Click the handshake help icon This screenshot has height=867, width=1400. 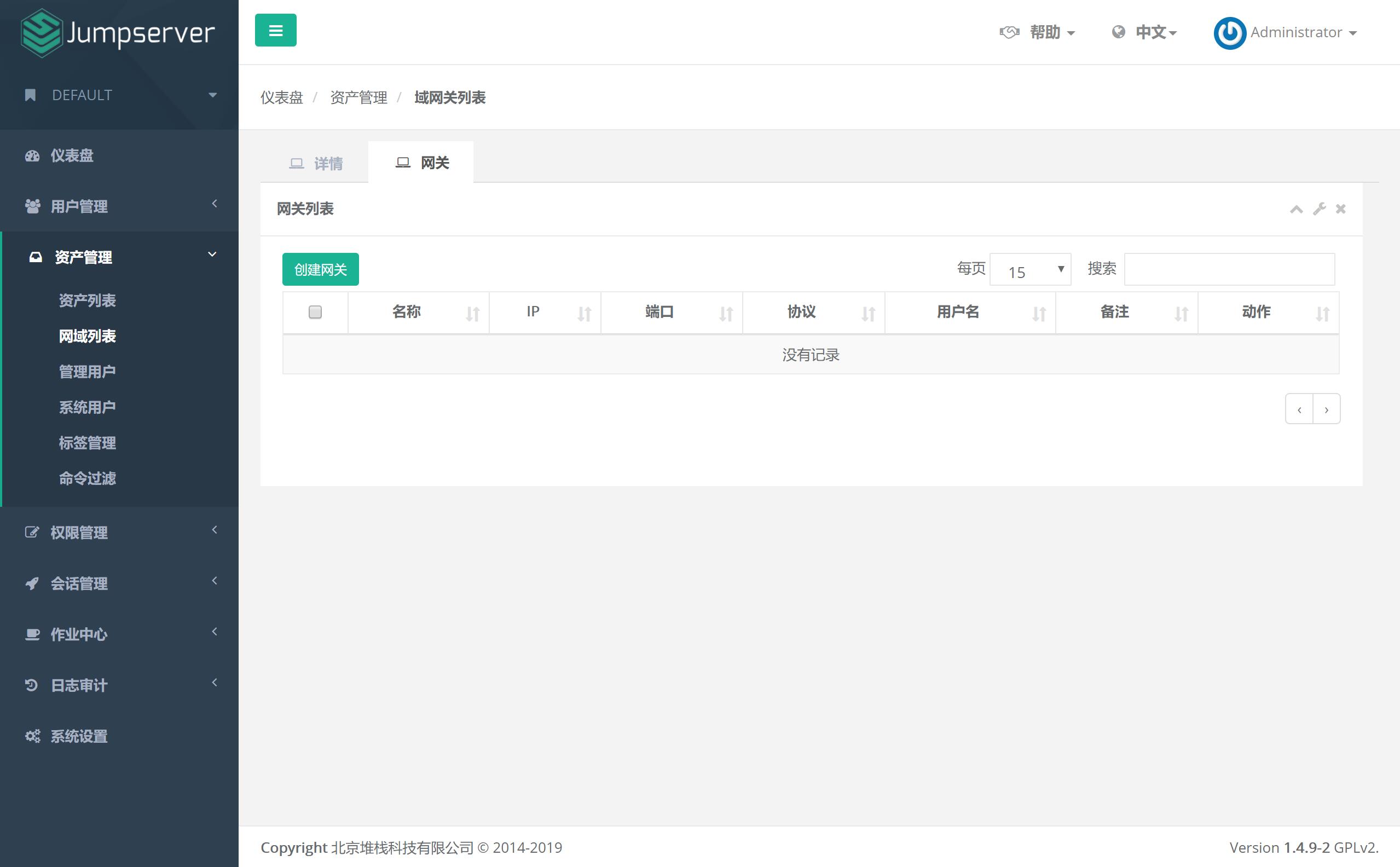pyautogui.click(x=1010, y=32)
